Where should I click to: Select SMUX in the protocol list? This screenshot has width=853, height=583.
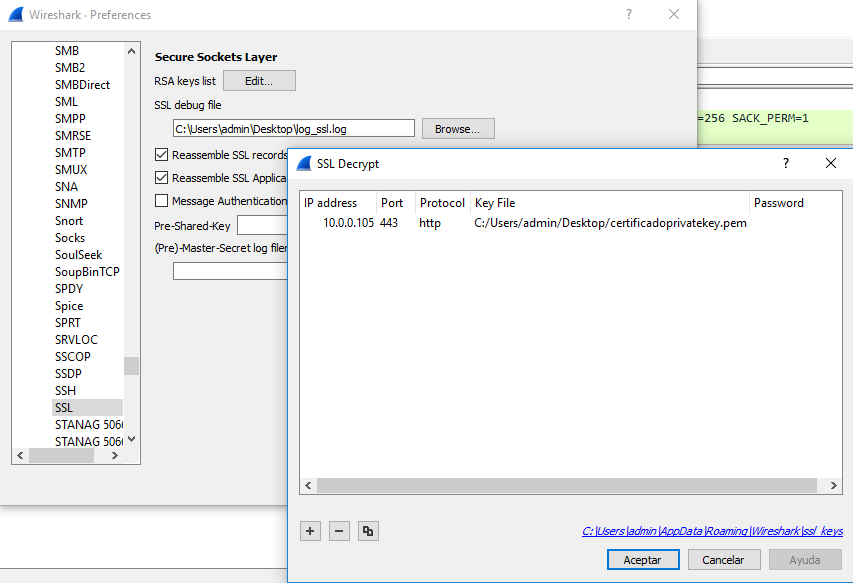(71, 170)
